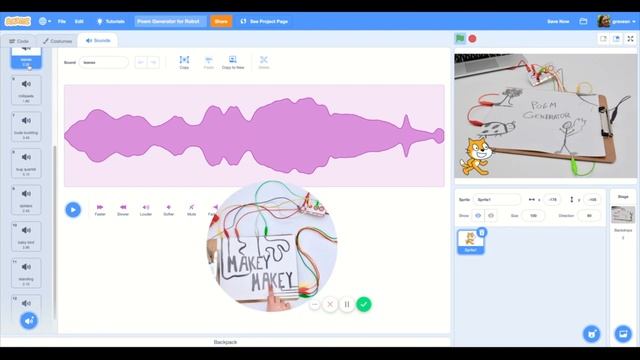Apply the Faster effect
The width and height of the screenshot is (640, 360).
pos(100,210)
